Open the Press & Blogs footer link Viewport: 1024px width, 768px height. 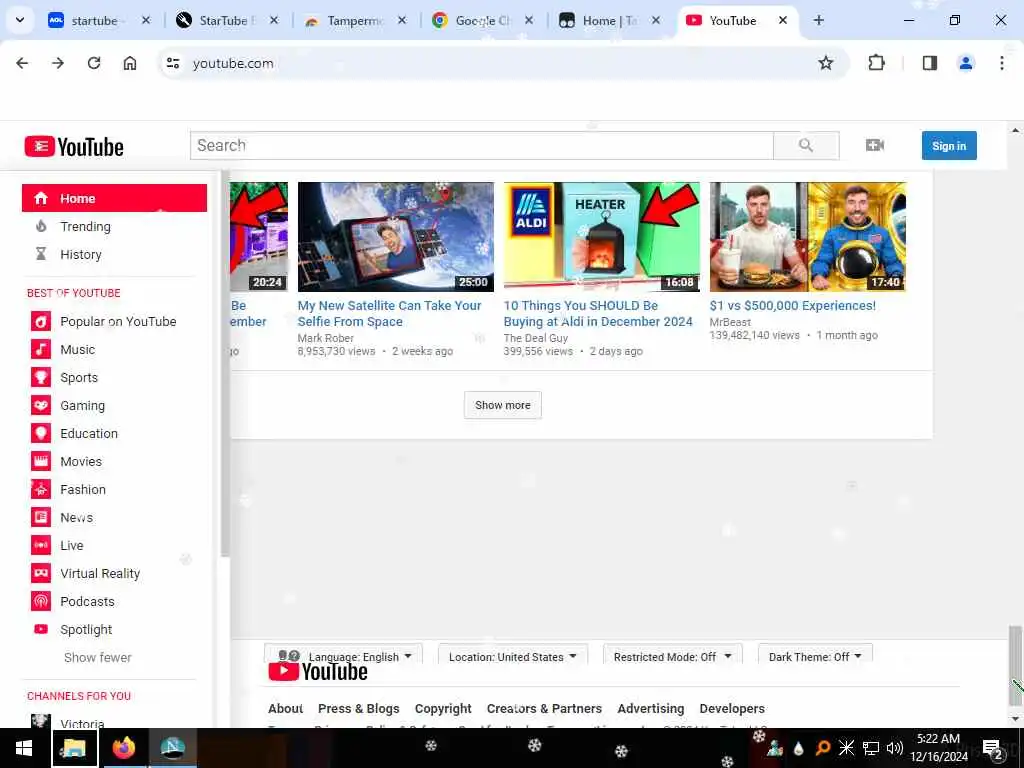(359, 709)
